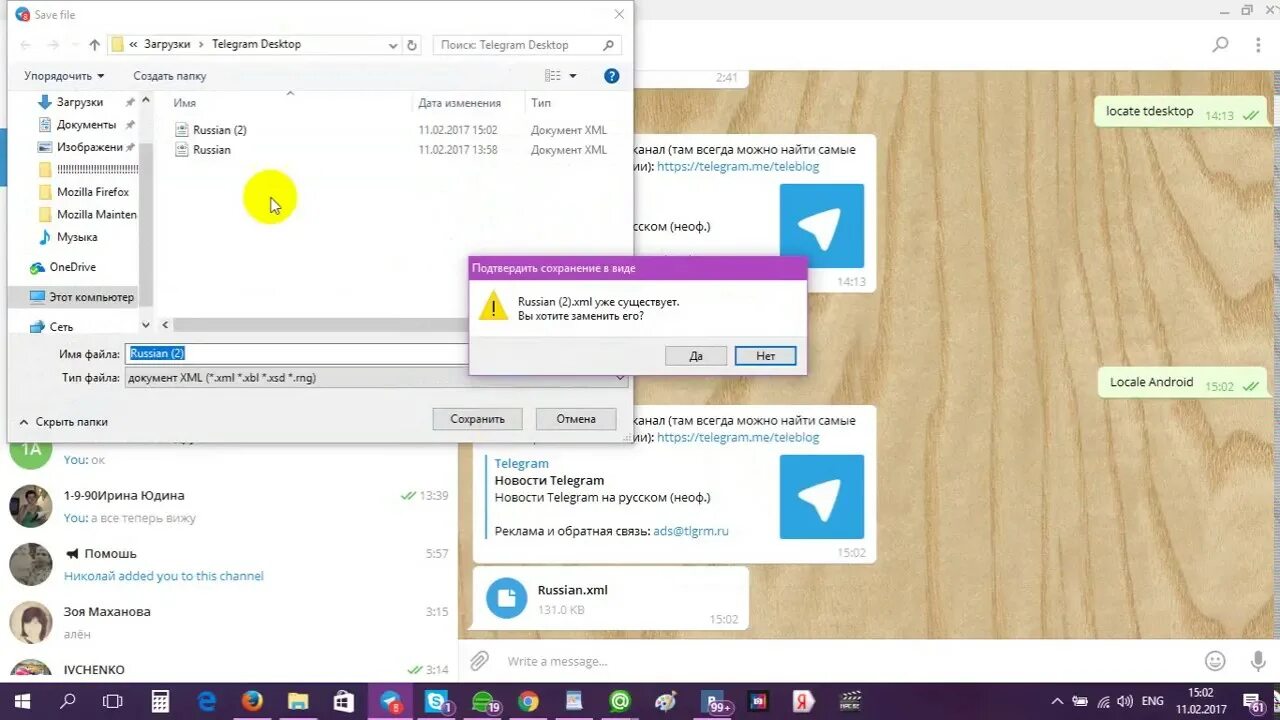Click the Нет button in confirm dialog
Screen dimensions: 1280x720
tap(765, 356)
